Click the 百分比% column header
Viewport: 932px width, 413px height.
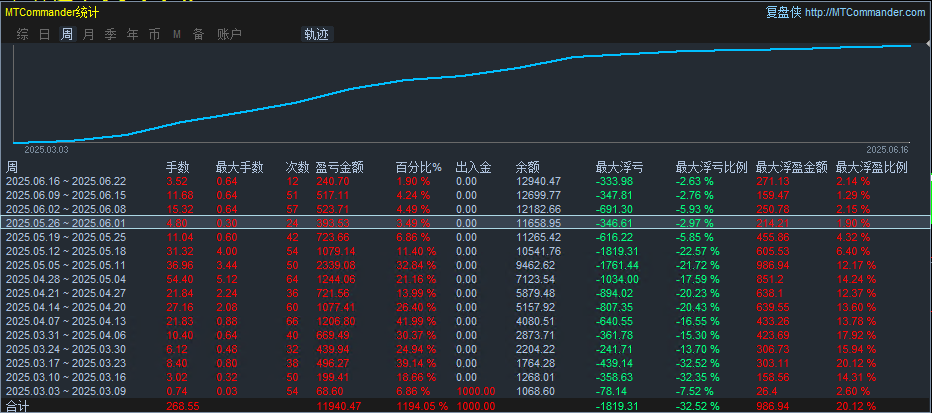click(419, 168)
